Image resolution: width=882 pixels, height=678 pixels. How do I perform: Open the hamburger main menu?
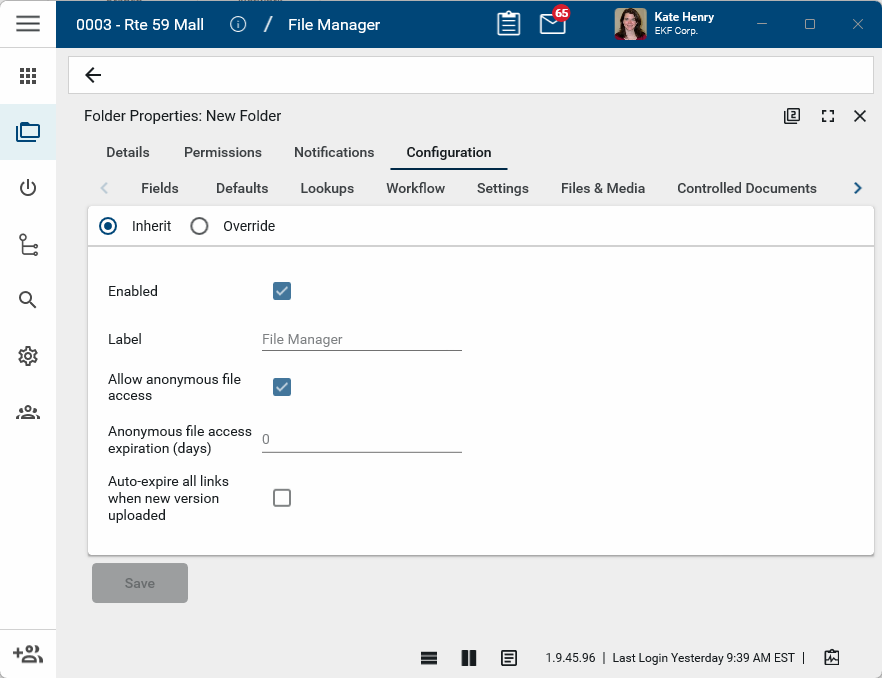coord(28,24)
